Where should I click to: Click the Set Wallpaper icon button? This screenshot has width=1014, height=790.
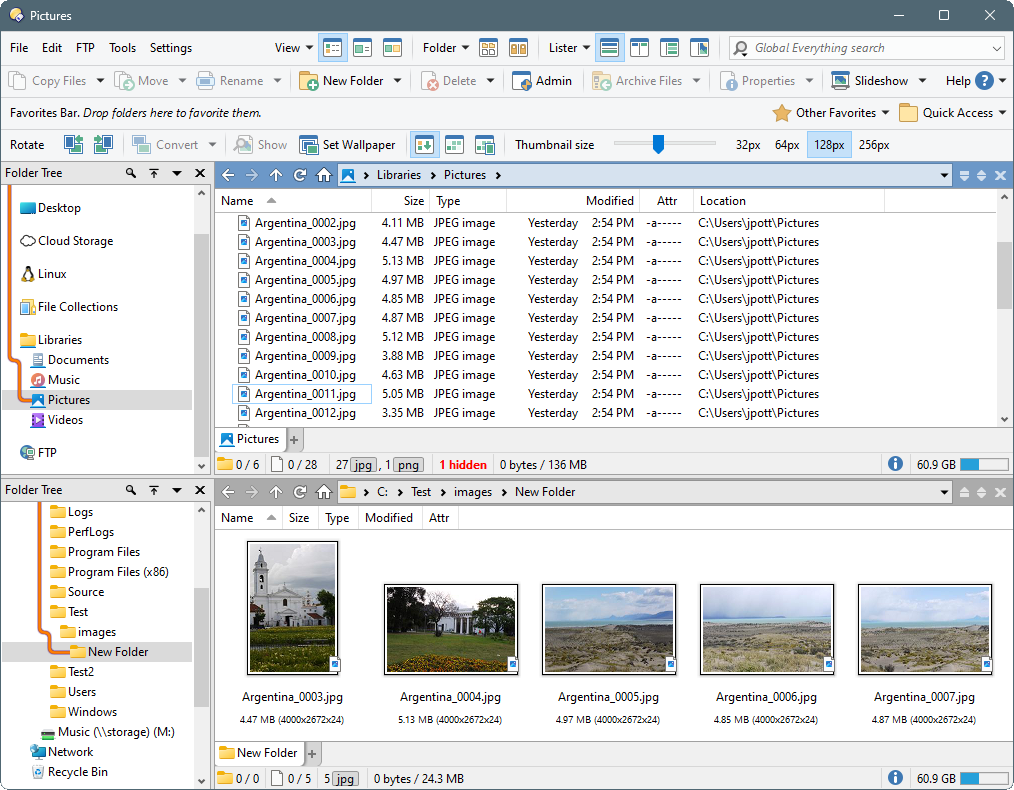click(309, 145)
